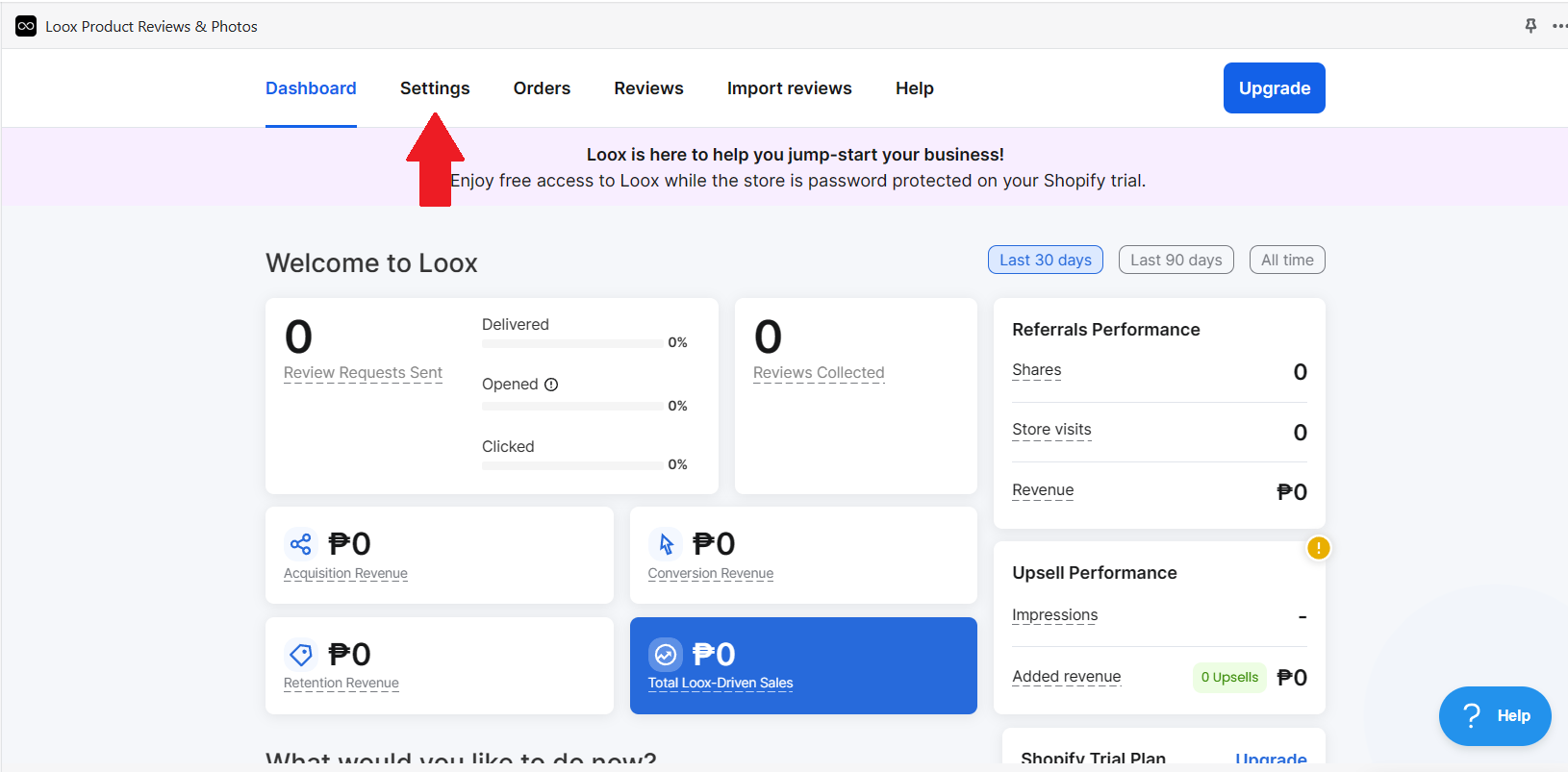Pin the Loox app with the pin icon
The height and width of the screenshot is (772, 1568).
(1530, 26)
